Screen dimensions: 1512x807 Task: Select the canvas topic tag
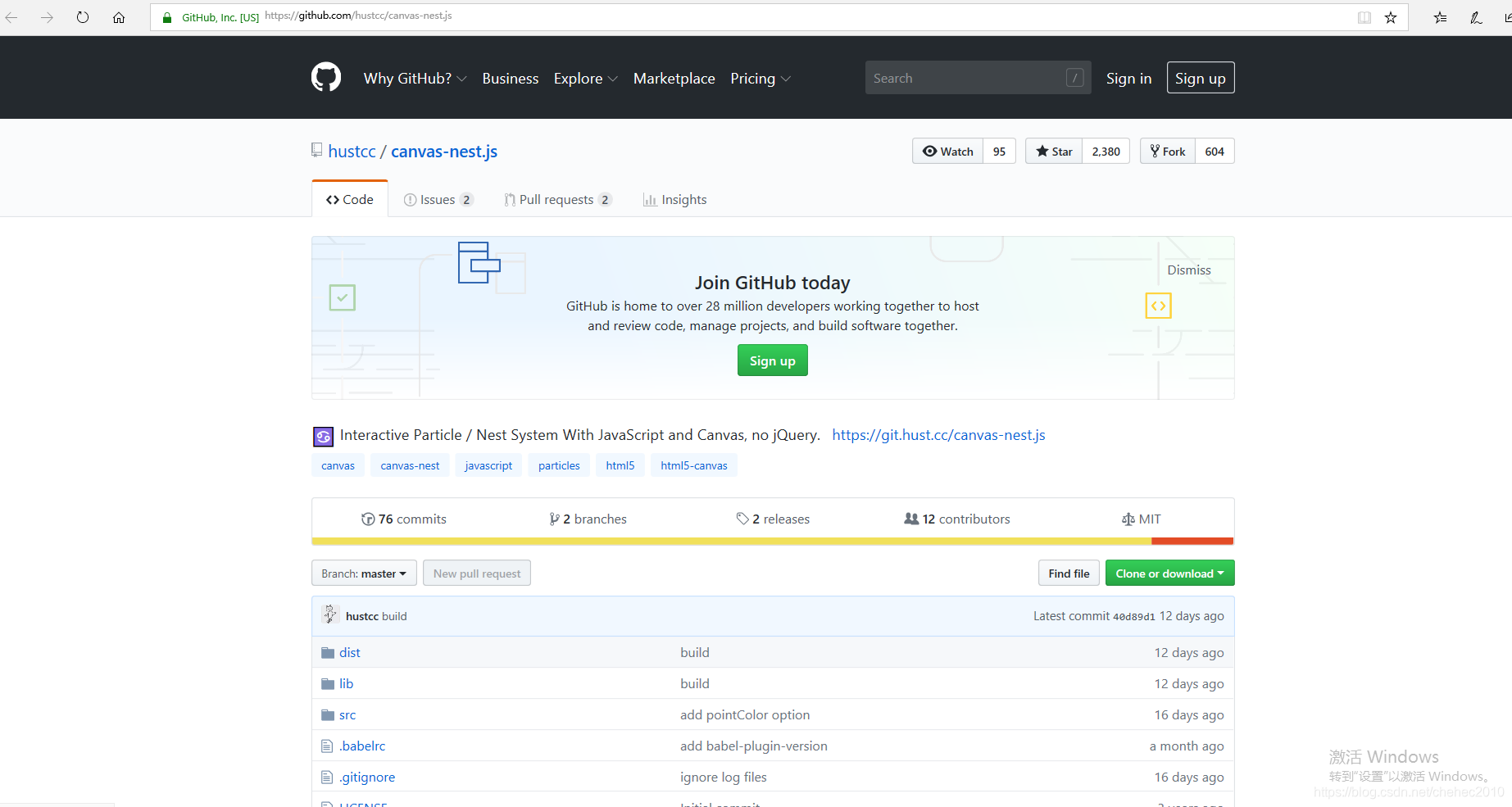pos(338,465)
